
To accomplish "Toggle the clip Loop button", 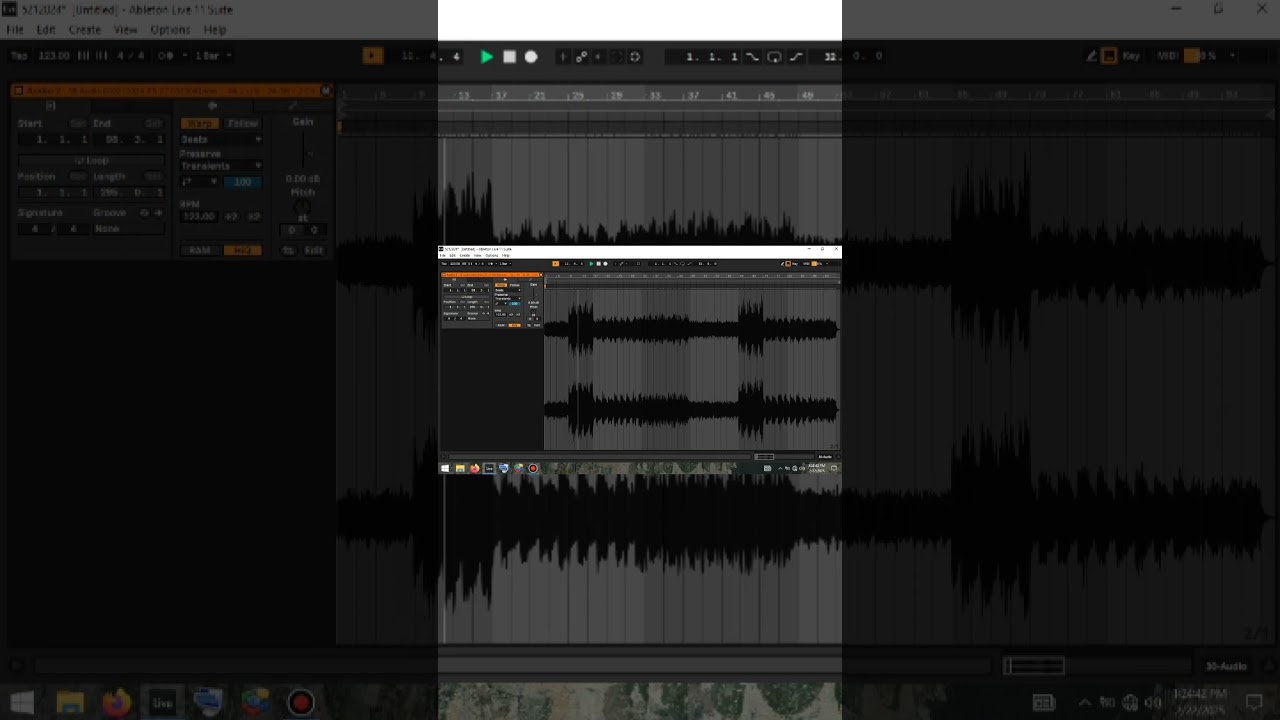I will pyautogui.click(x=91, y=160).
